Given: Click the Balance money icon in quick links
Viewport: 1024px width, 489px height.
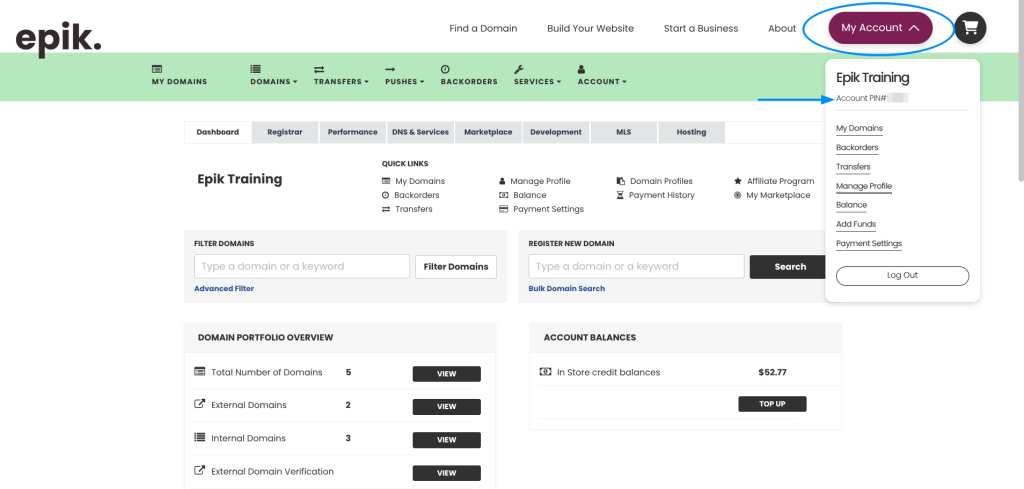Looking at the screenshot, I should pos(503,195).
